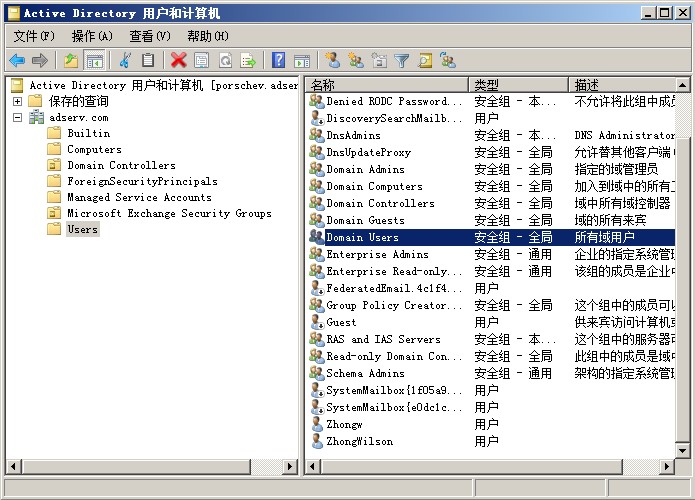This screenshot has height=500, width=695.
Task: Click the Domain Users group icon
Action: tap(316, 237)
